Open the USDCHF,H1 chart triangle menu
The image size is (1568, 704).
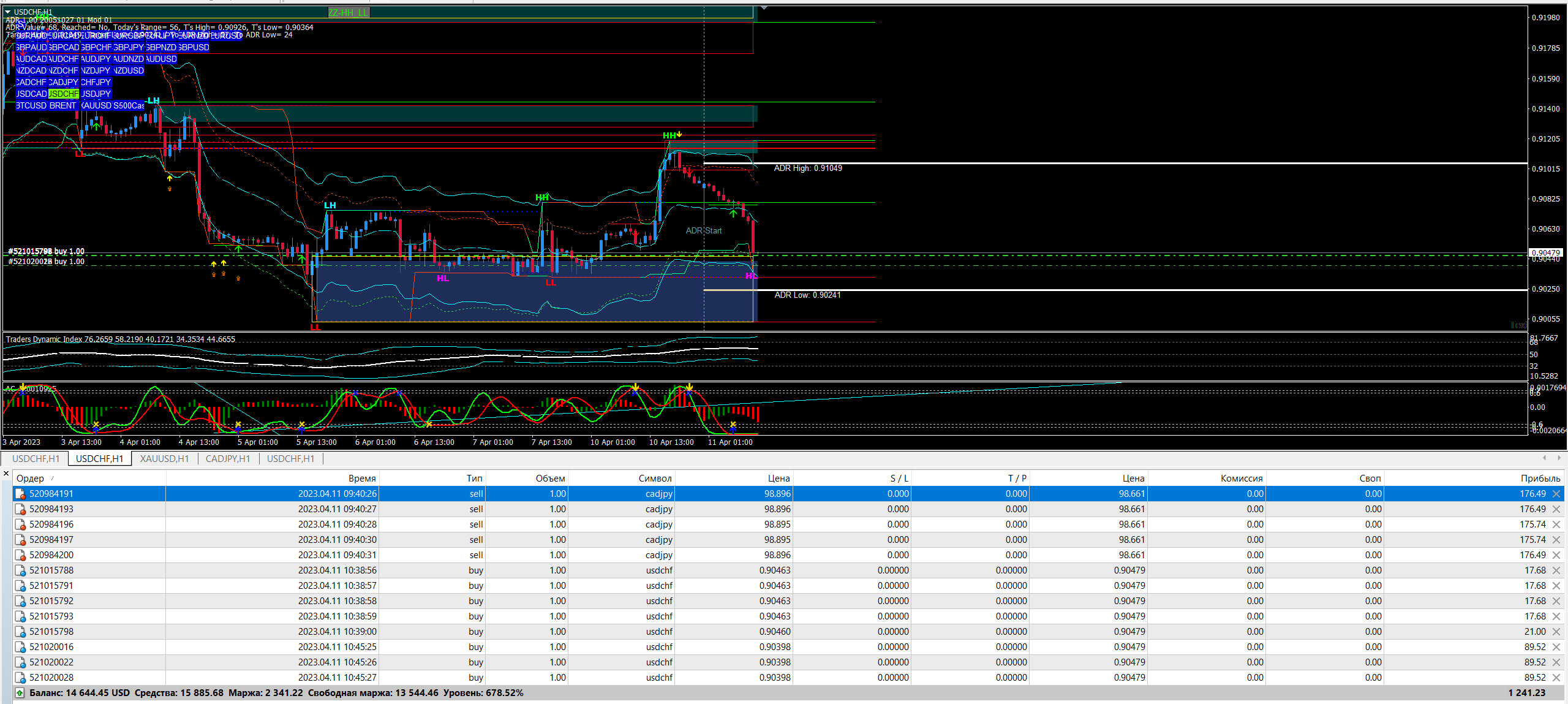pyautogui.click(x=8, y=12)
